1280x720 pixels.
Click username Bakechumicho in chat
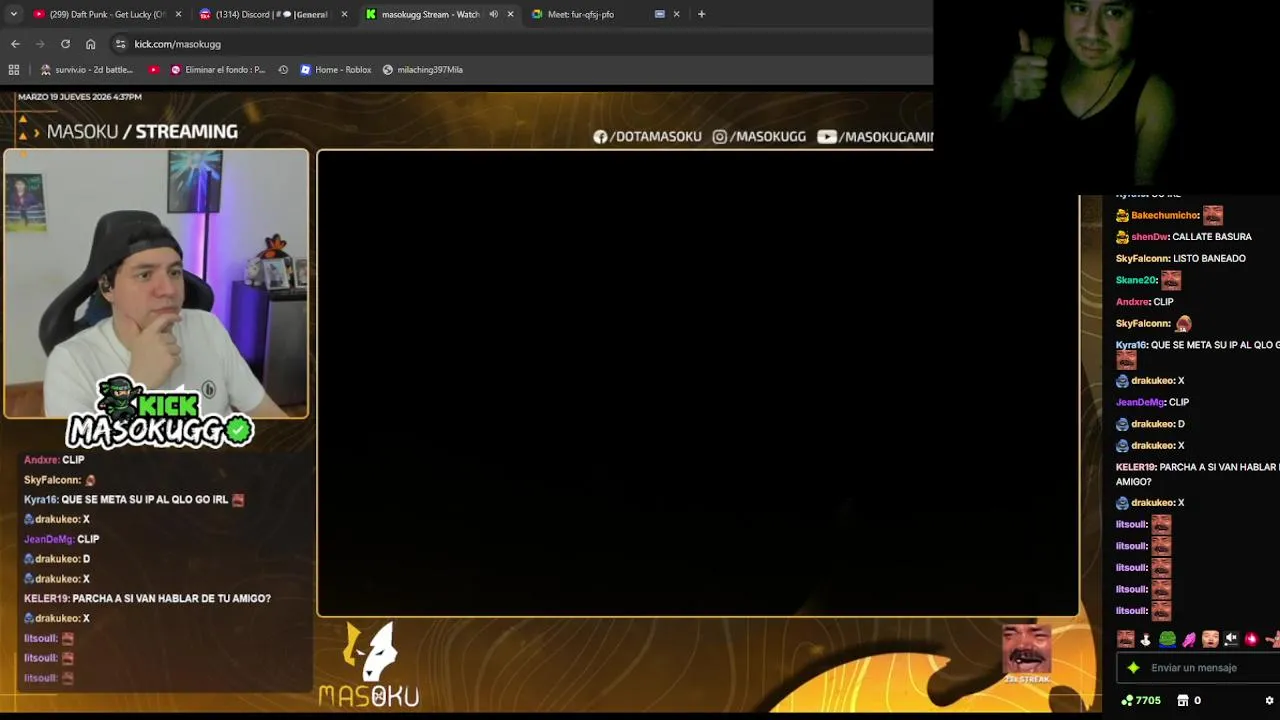tap(1164, 215)
